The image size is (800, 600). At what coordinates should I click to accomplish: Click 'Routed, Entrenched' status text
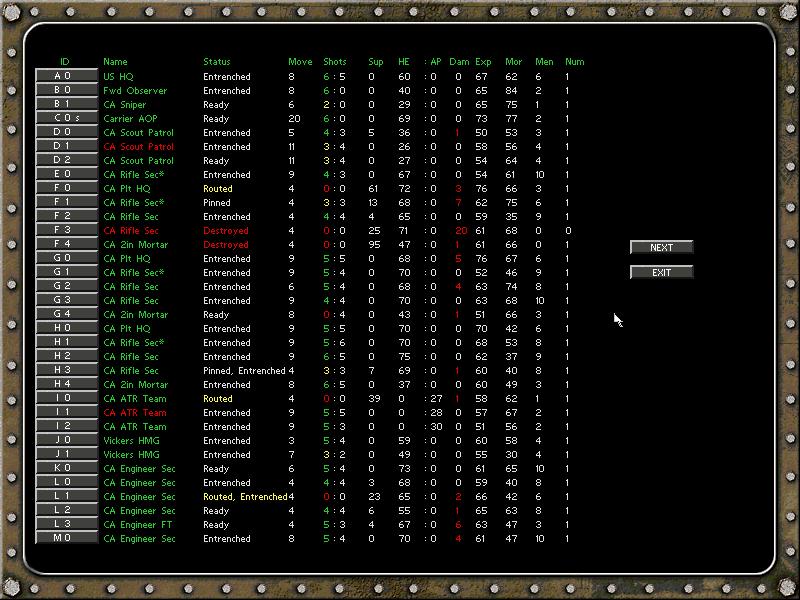[245, 496]
